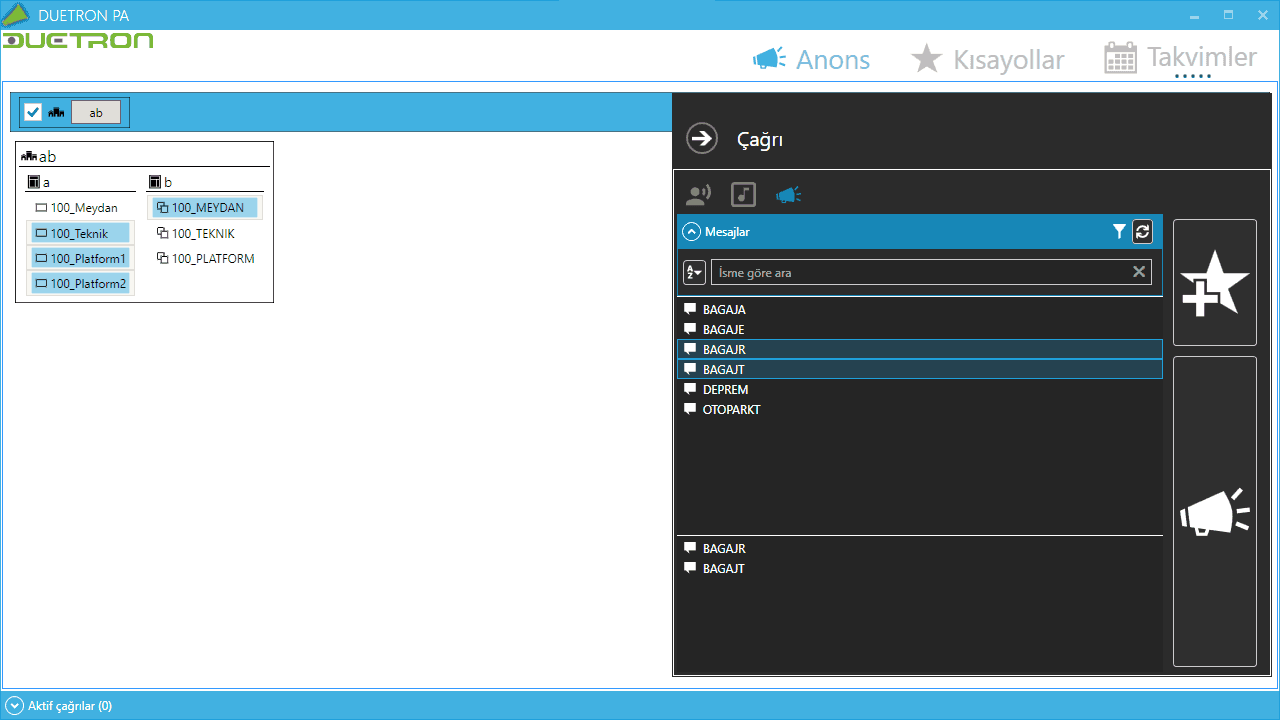Select the blue megaphone messages icon

point(788,195)
